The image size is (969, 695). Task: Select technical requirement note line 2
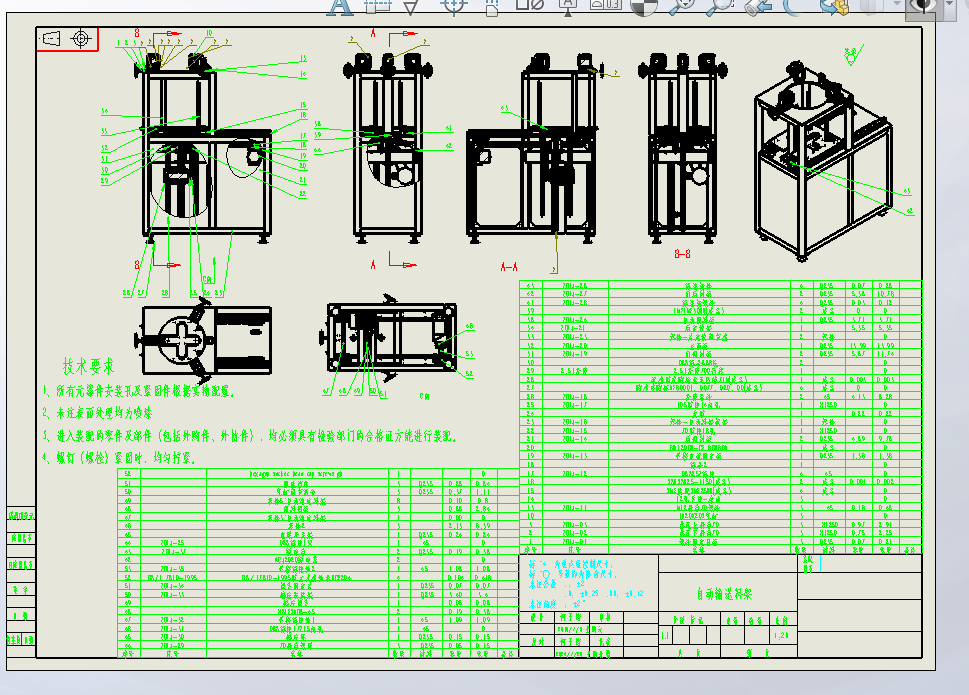coord(97,413)
